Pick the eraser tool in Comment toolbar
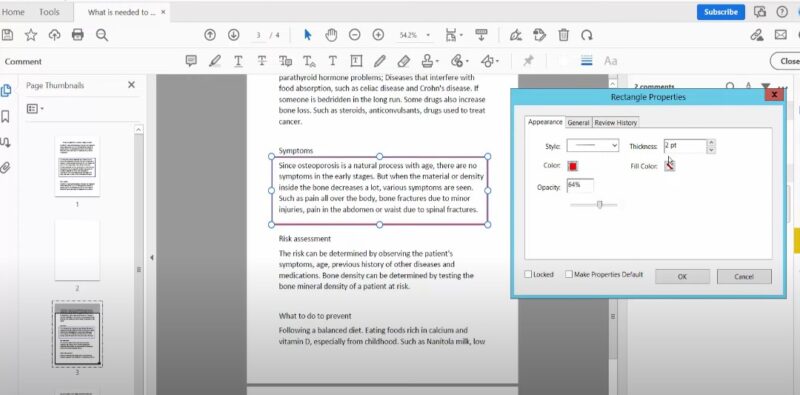 (x=403, y=61)
